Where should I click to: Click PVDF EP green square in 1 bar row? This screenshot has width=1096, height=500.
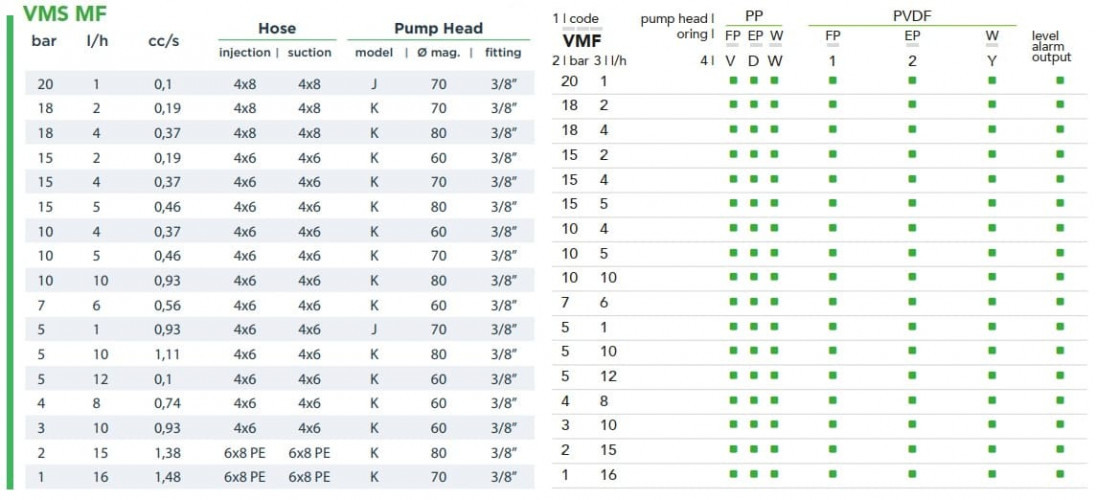point(912,474)
